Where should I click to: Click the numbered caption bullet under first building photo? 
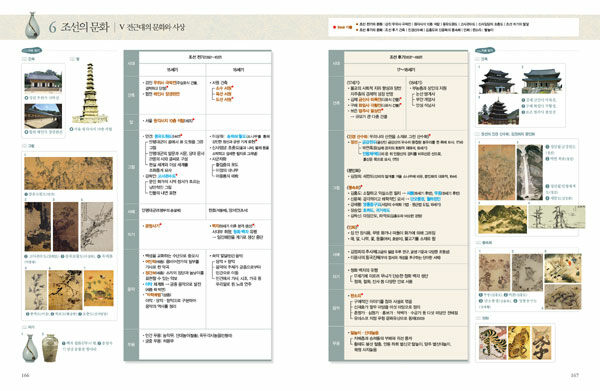(x=26, y=98)
